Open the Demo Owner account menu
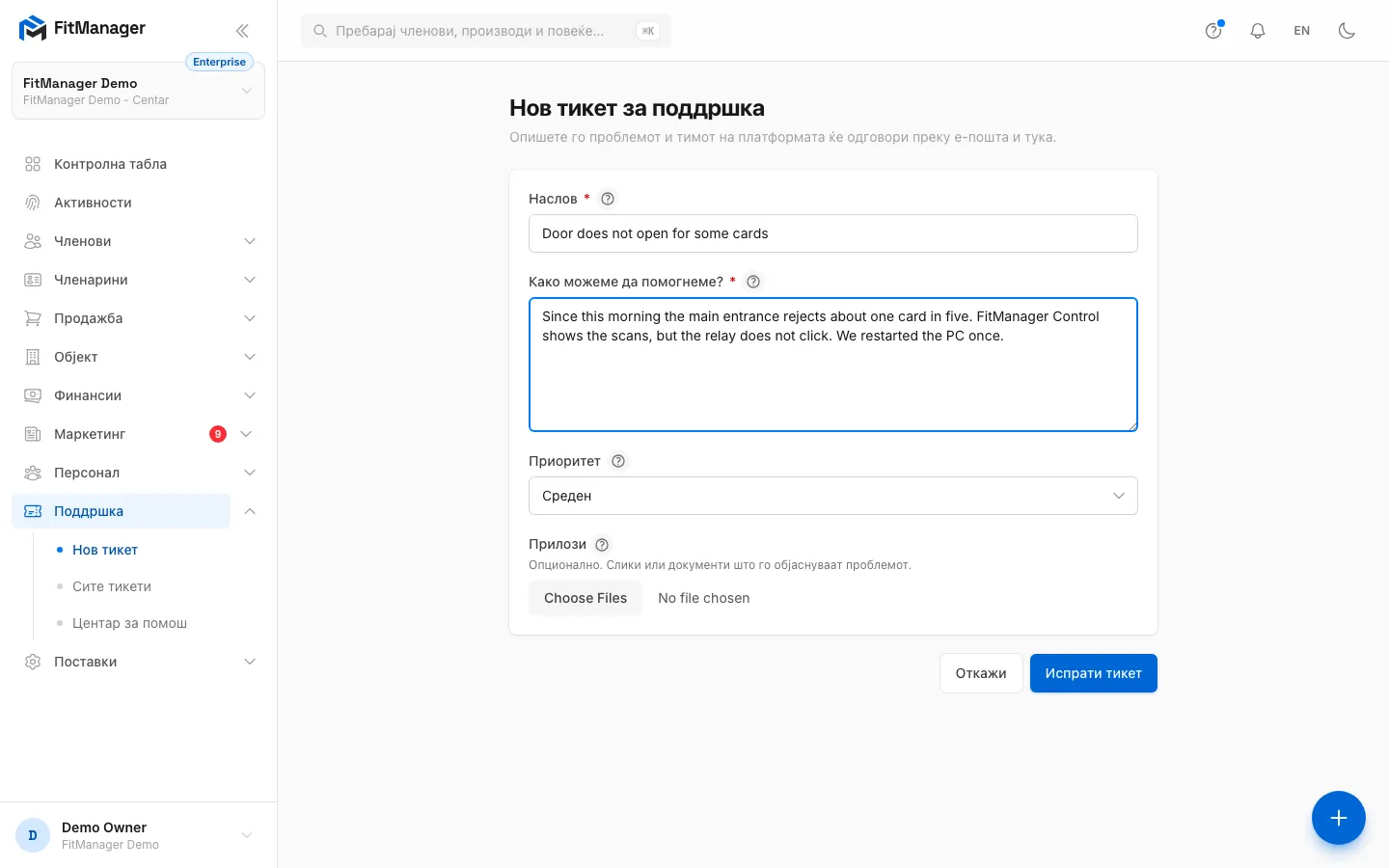The height and width of the screenshot is (868, 1389). pos(138,835)
